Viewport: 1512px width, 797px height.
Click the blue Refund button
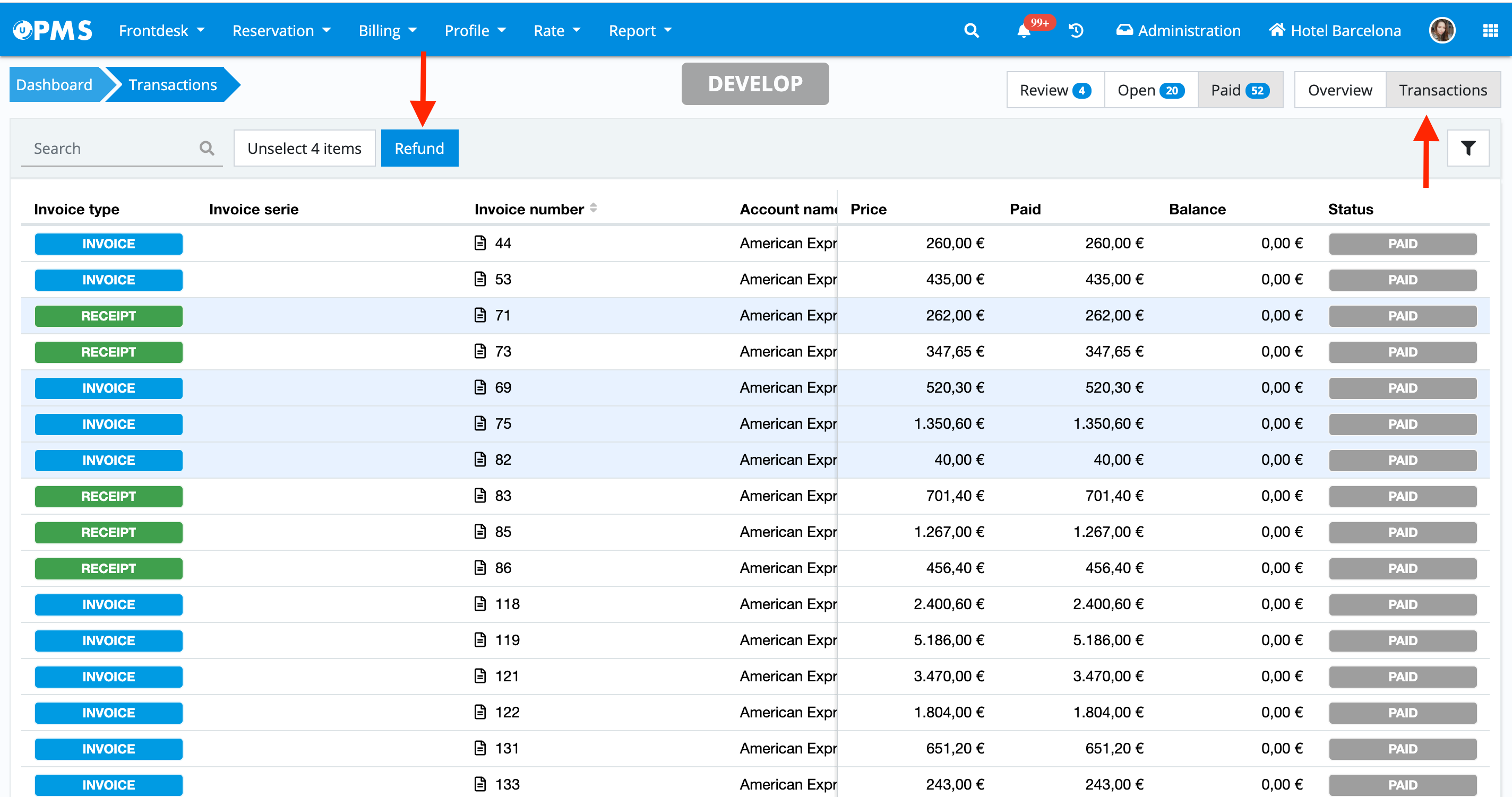(x=419, y=149)
